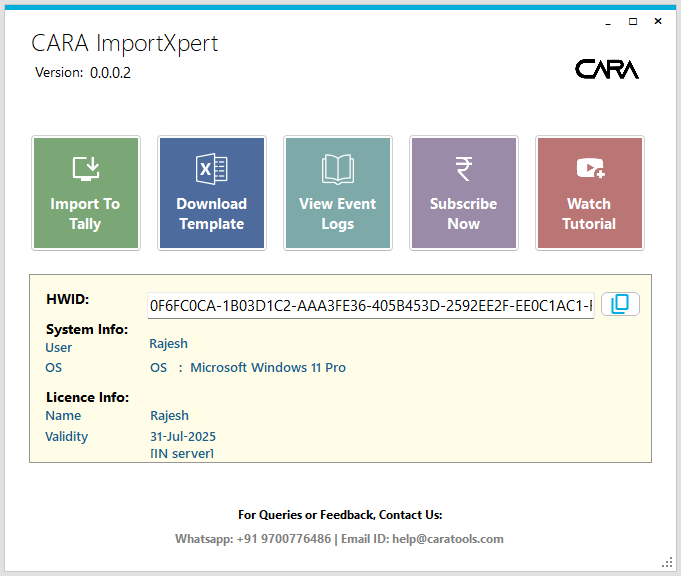Click the Version 0.0.0.2 label
The width and height of the screenshot is (681, 576).
[83, 73]
